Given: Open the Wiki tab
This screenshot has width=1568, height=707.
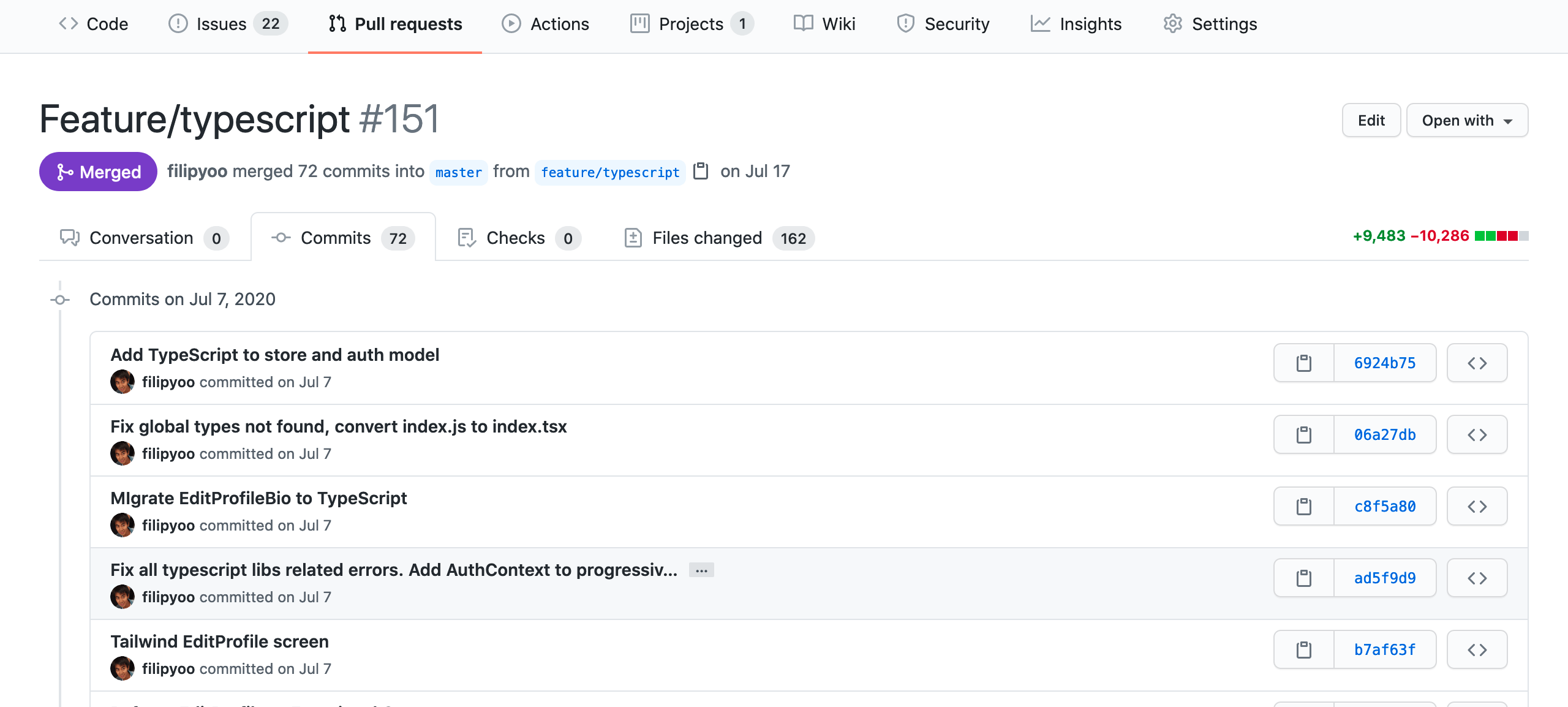Looking at the screenshot, I should [824, 24].
